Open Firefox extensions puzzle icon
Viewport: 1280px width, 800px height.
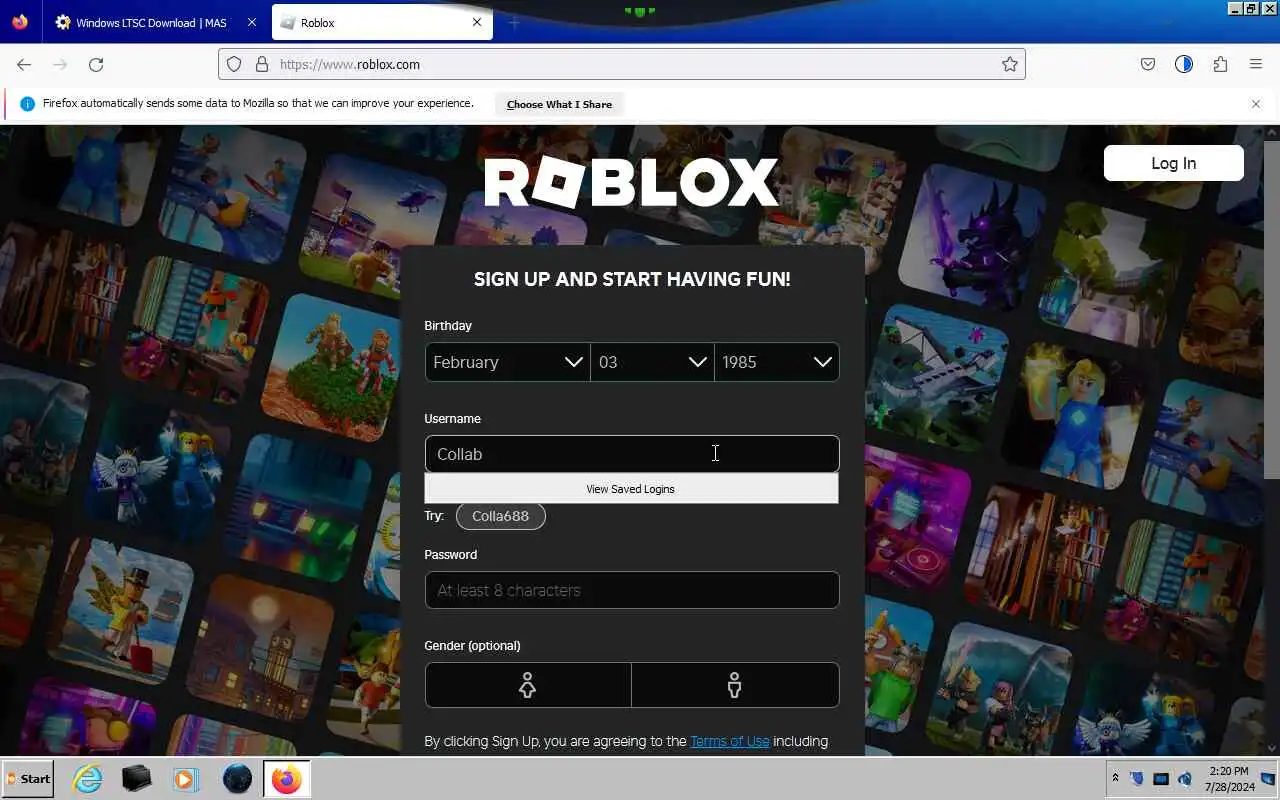tap(1220, 64)
